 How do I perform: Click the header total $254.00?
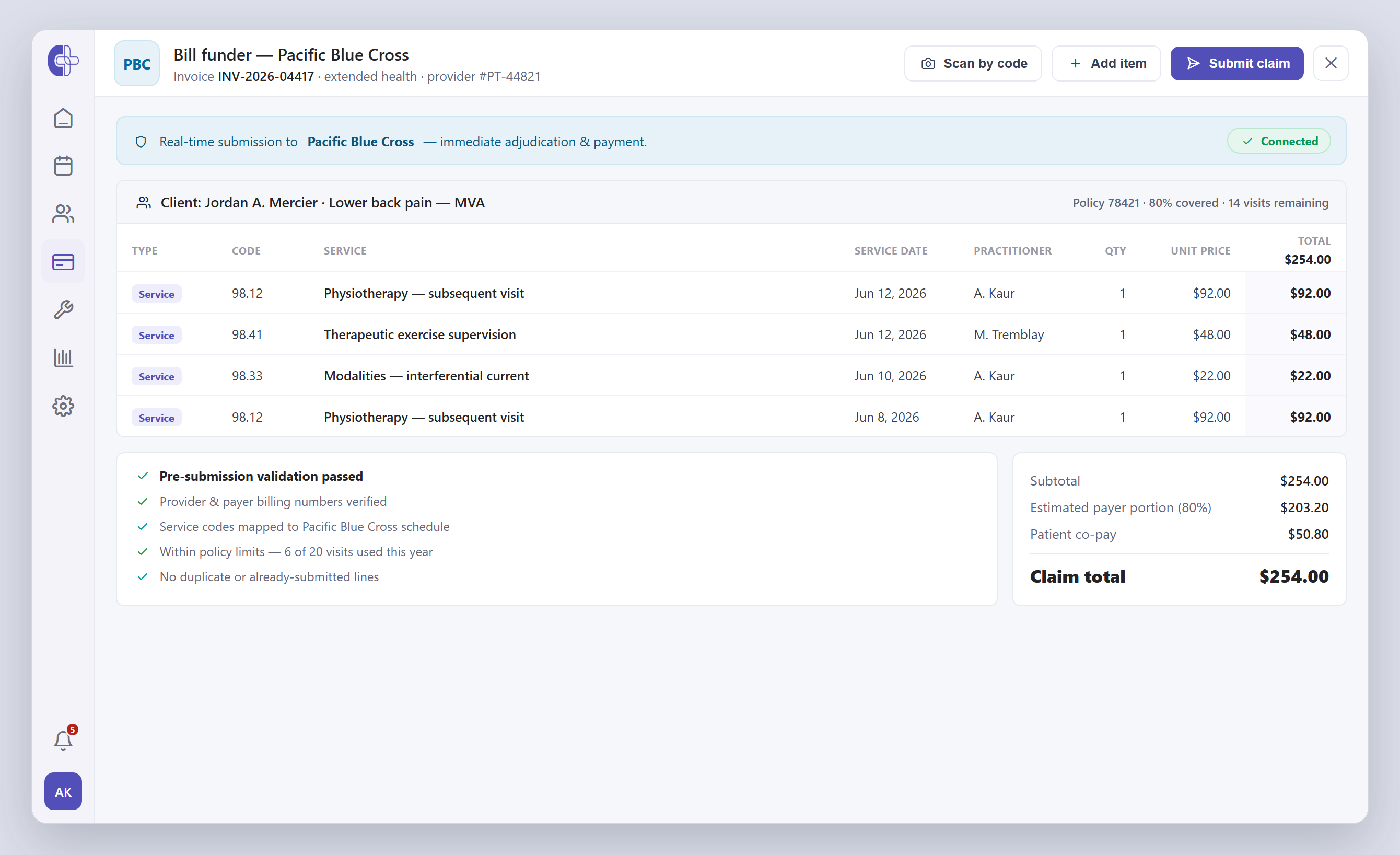[1308, 260]
